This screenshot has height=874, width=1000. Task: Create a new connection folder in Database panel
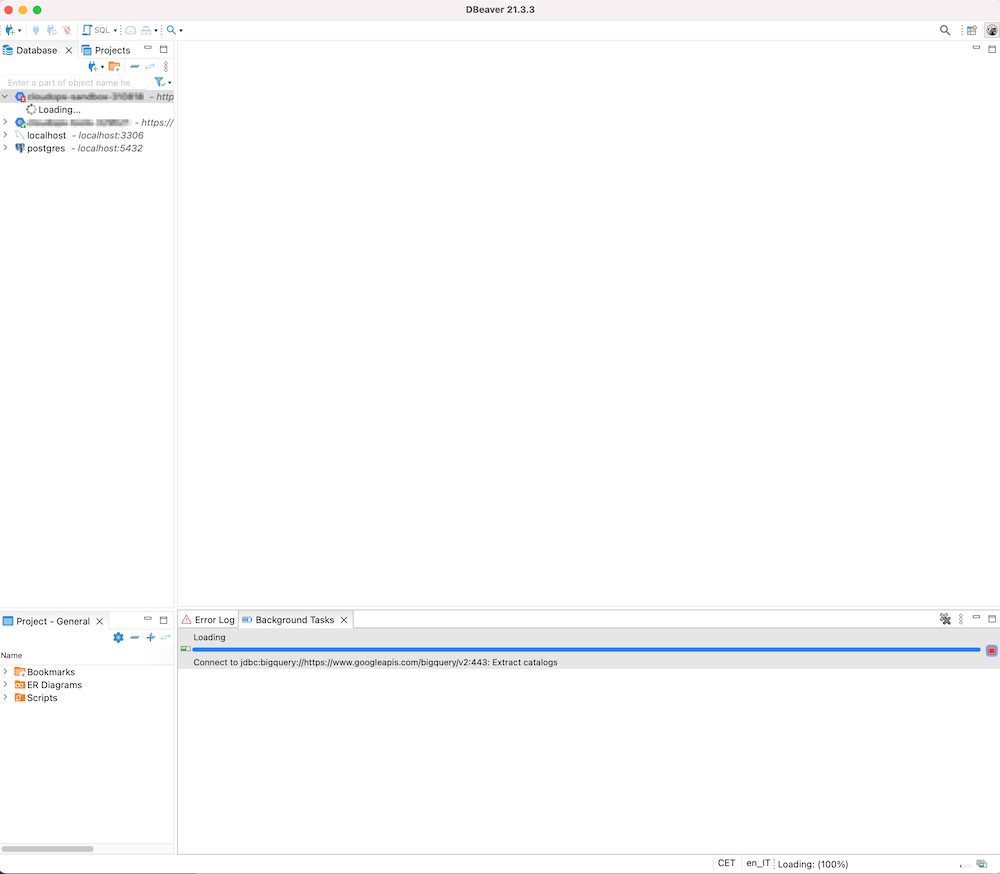(x=114, y=66)
